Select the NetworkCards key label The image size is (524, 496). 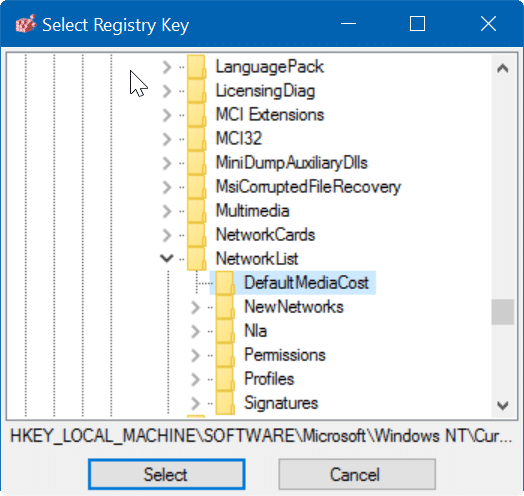(265, 235)
